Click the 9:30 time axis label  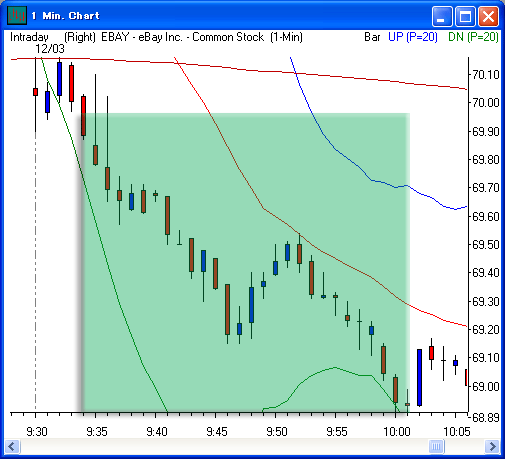pos(37,432)
